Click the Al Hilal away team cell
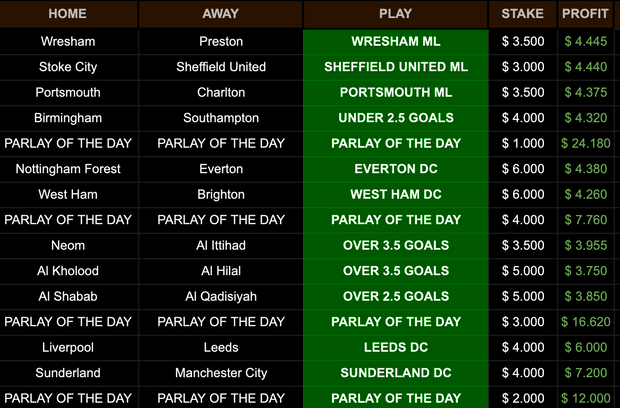 click(x=220, y=271)
